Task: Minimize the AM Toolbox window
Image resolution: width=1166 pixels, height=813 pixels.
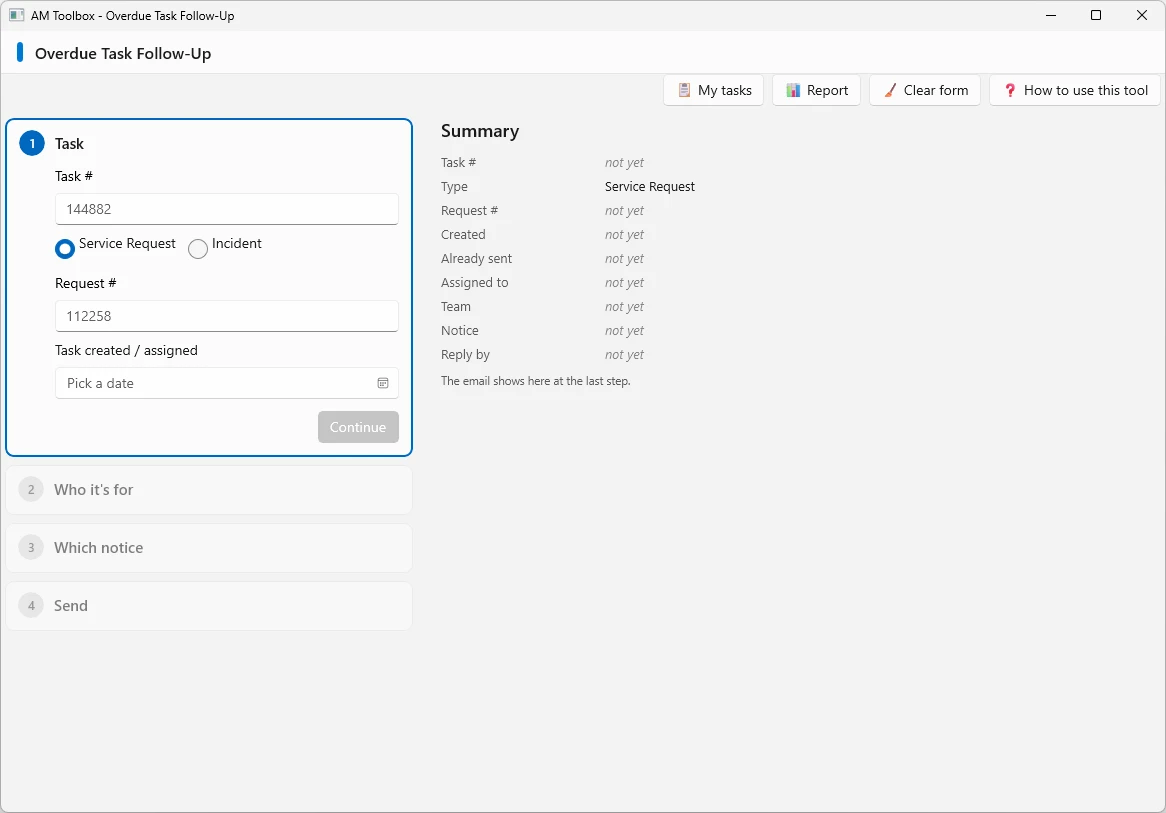Action: tap(1051, 15)
